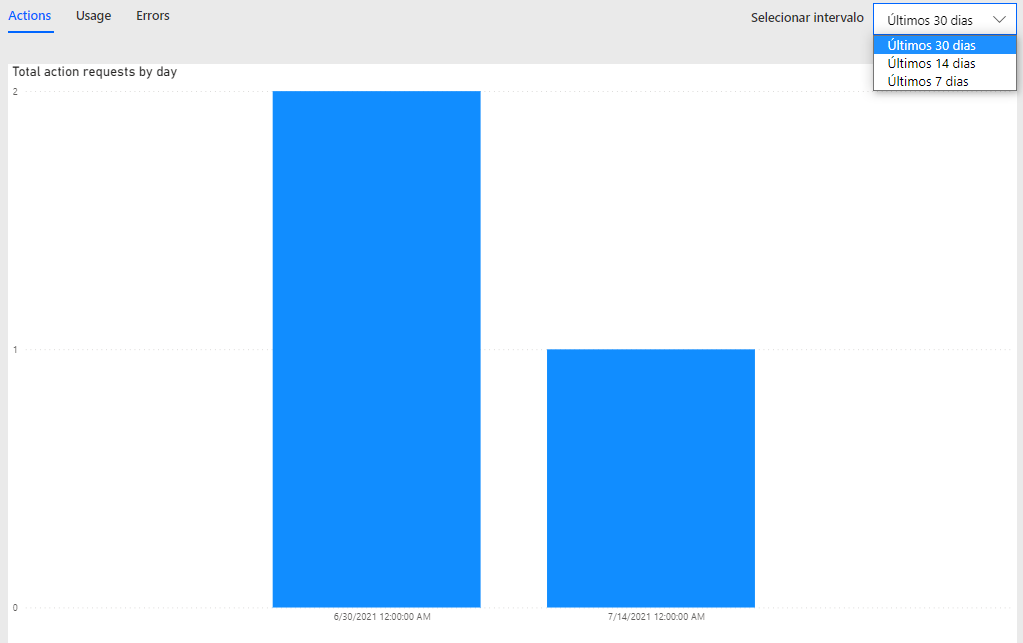Click the y-axis value 2
The image size is (1023, 643).
(x=15, y=91)
